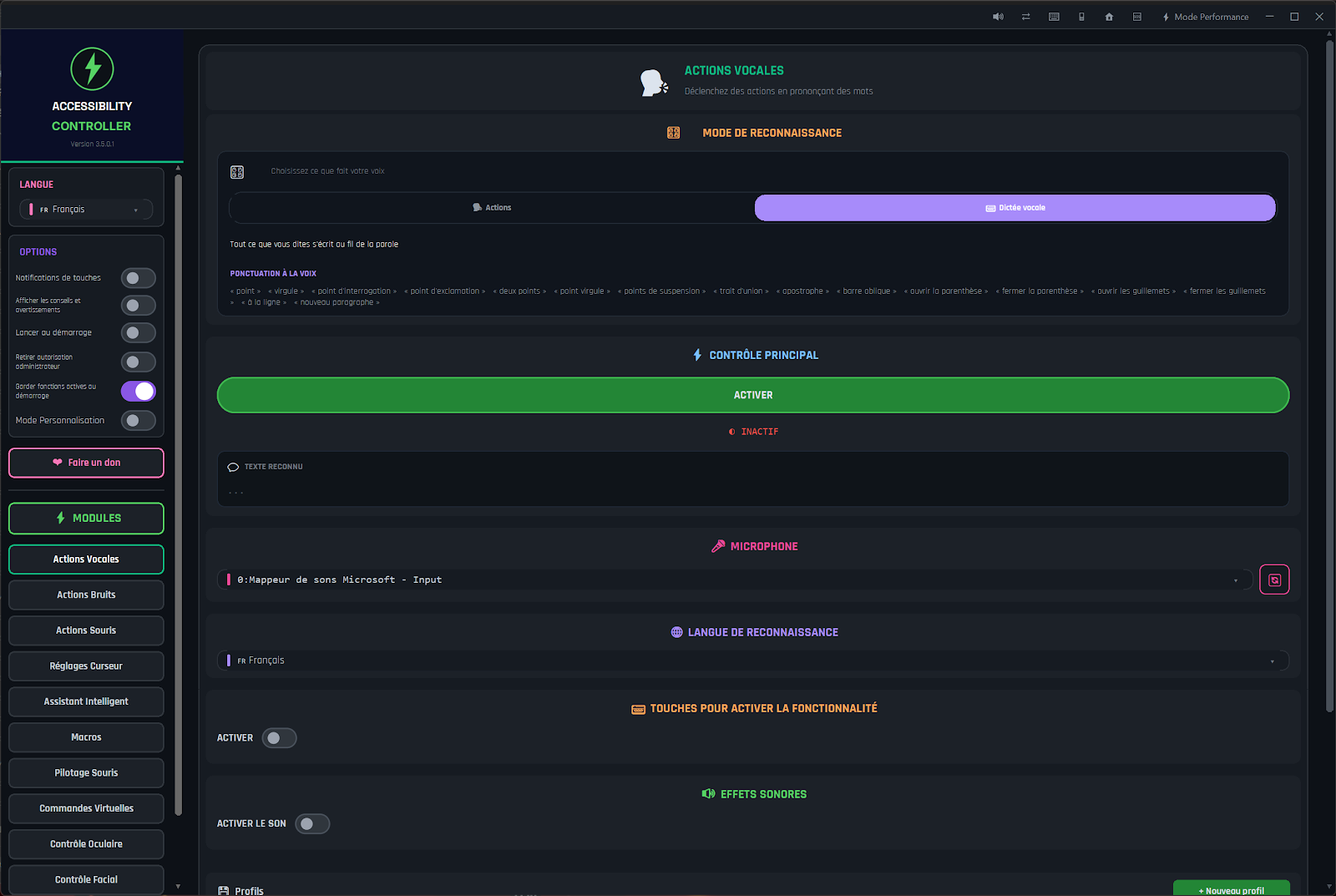
Task: Click the speaking head Actions Vocales icon
Action: pyautogui.click(x=654, y=83)
